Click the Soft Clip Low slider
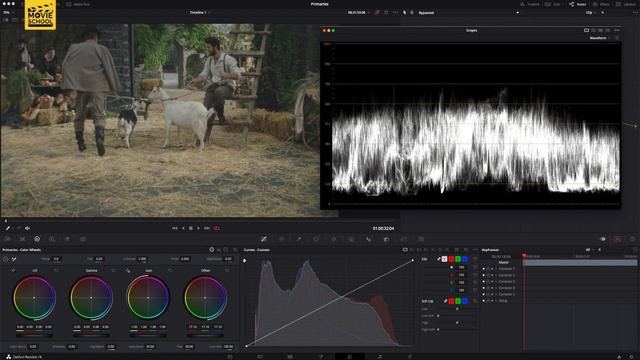 point(457,309)
